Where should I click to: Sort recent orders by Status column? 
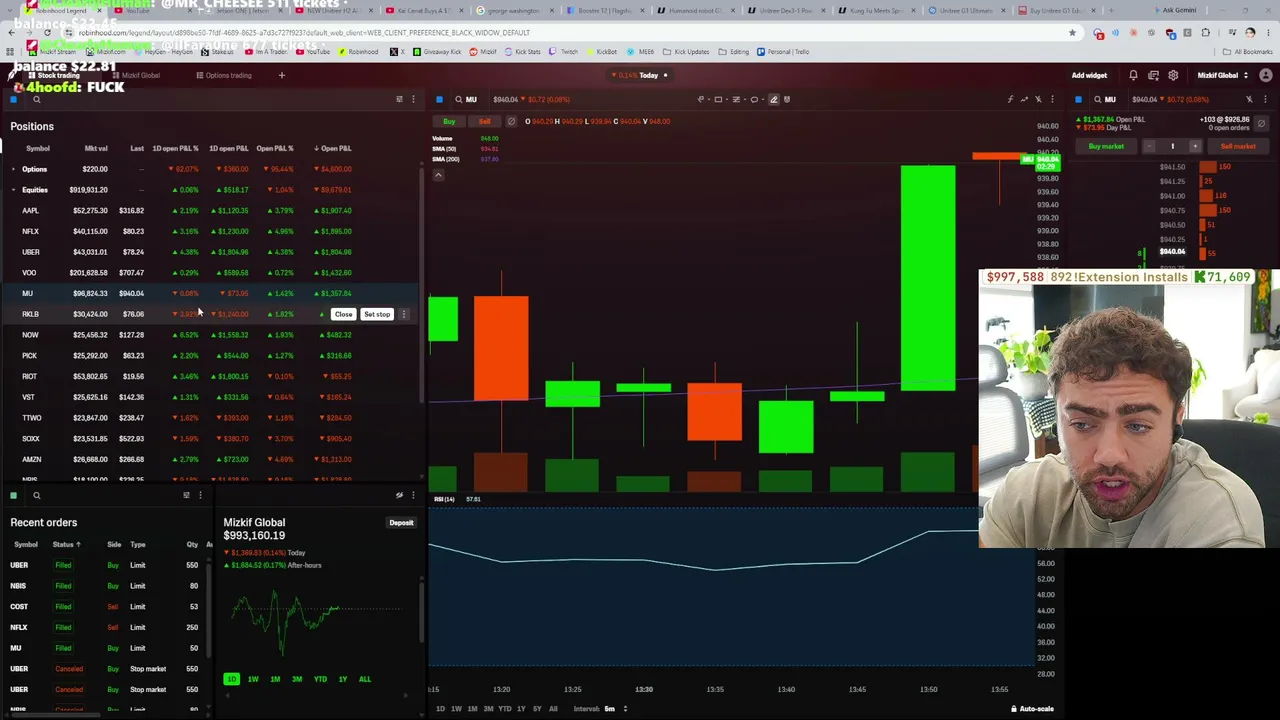(66, 544)
